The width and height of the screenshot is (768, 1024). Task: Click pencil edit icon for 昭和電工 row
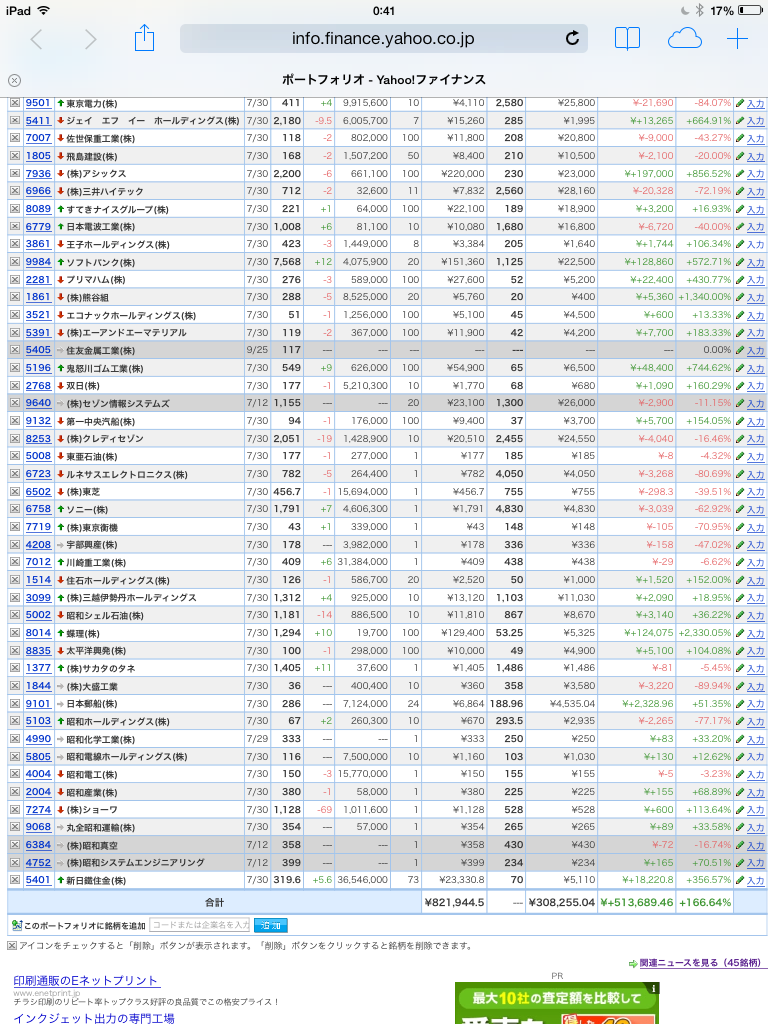coord(740,774)
